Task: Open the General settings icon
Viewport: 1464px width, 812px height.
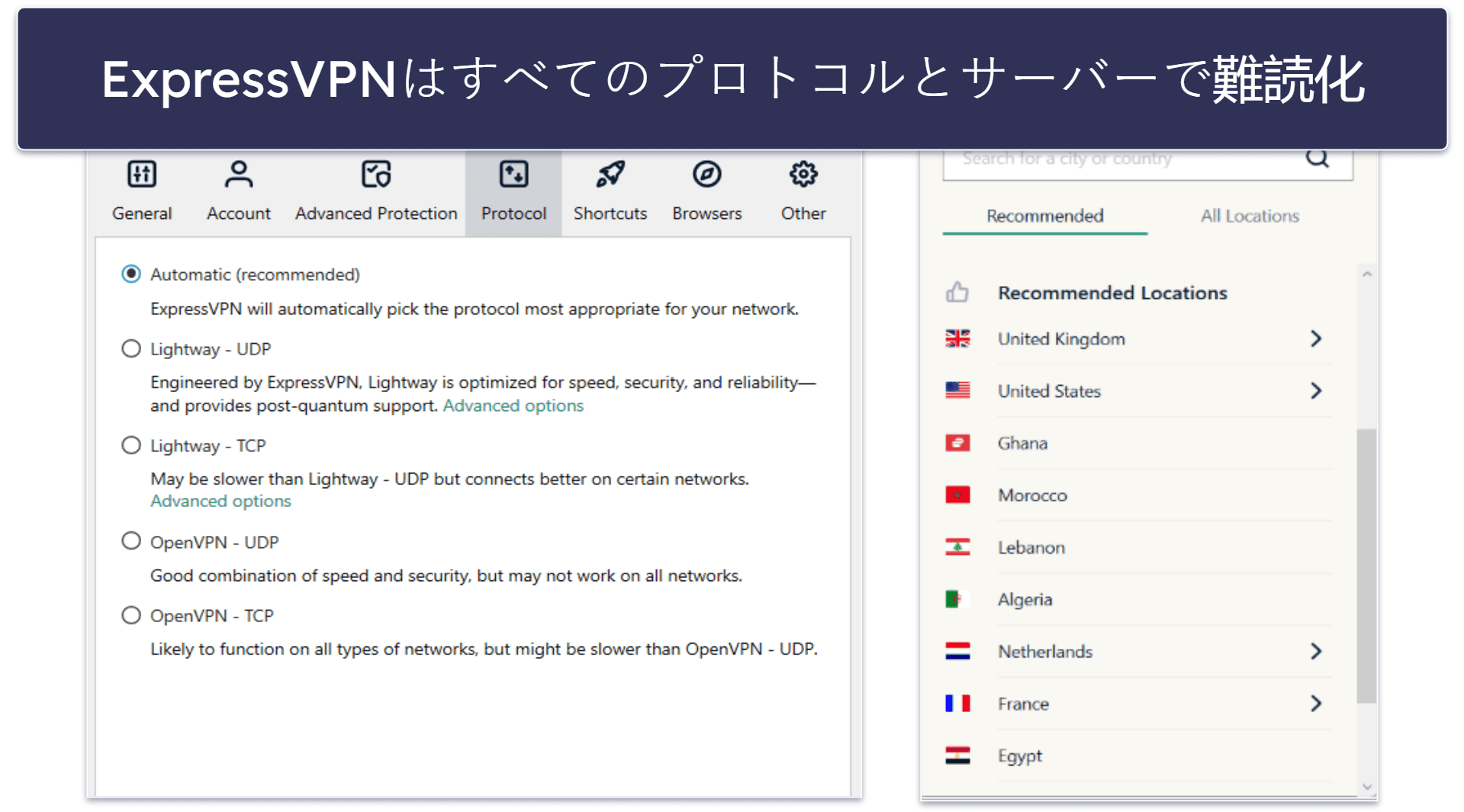Action: tap(142, 175)
